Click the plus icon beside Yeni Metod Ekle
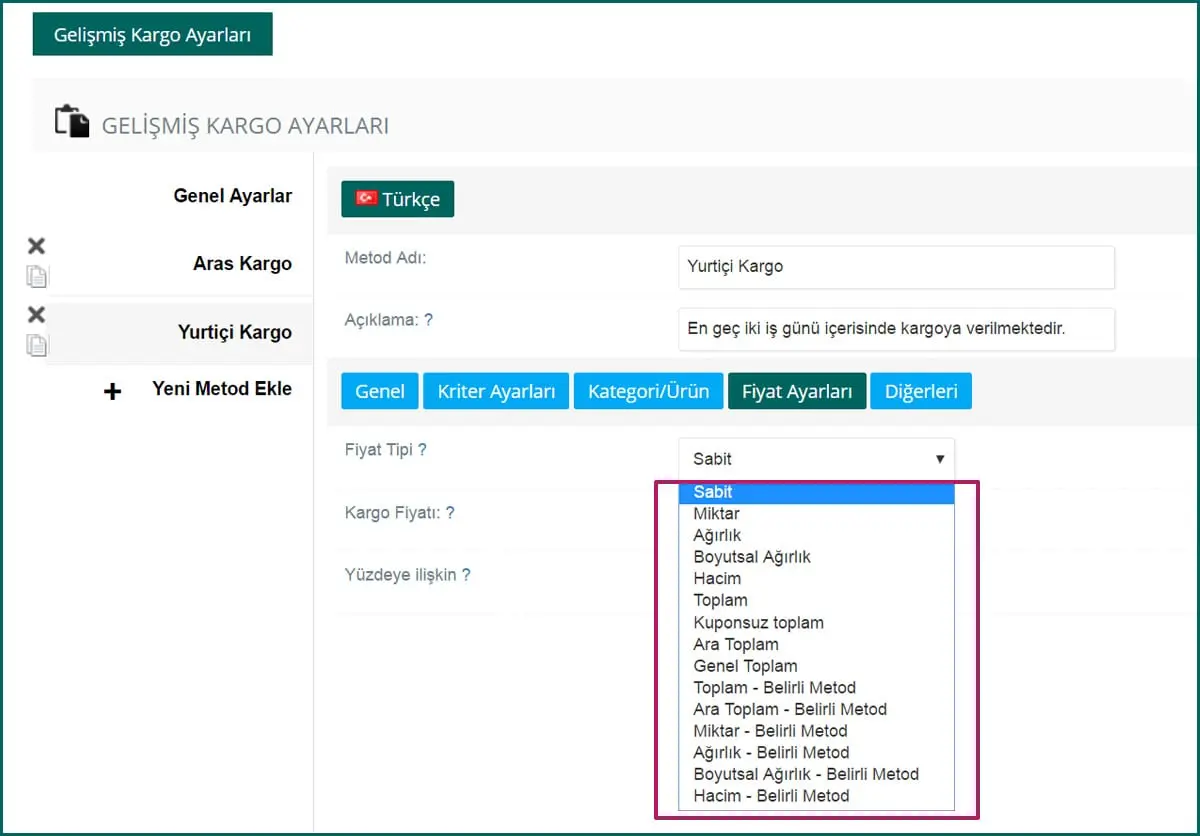 (113, 391)
